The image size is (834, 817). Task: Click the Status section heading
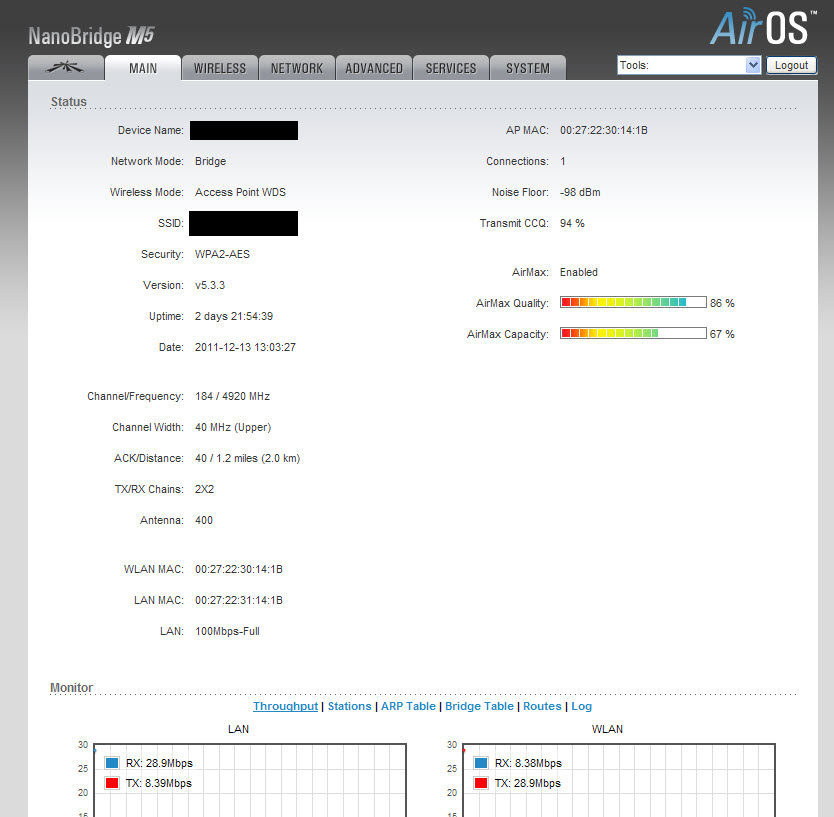point(69,101)
